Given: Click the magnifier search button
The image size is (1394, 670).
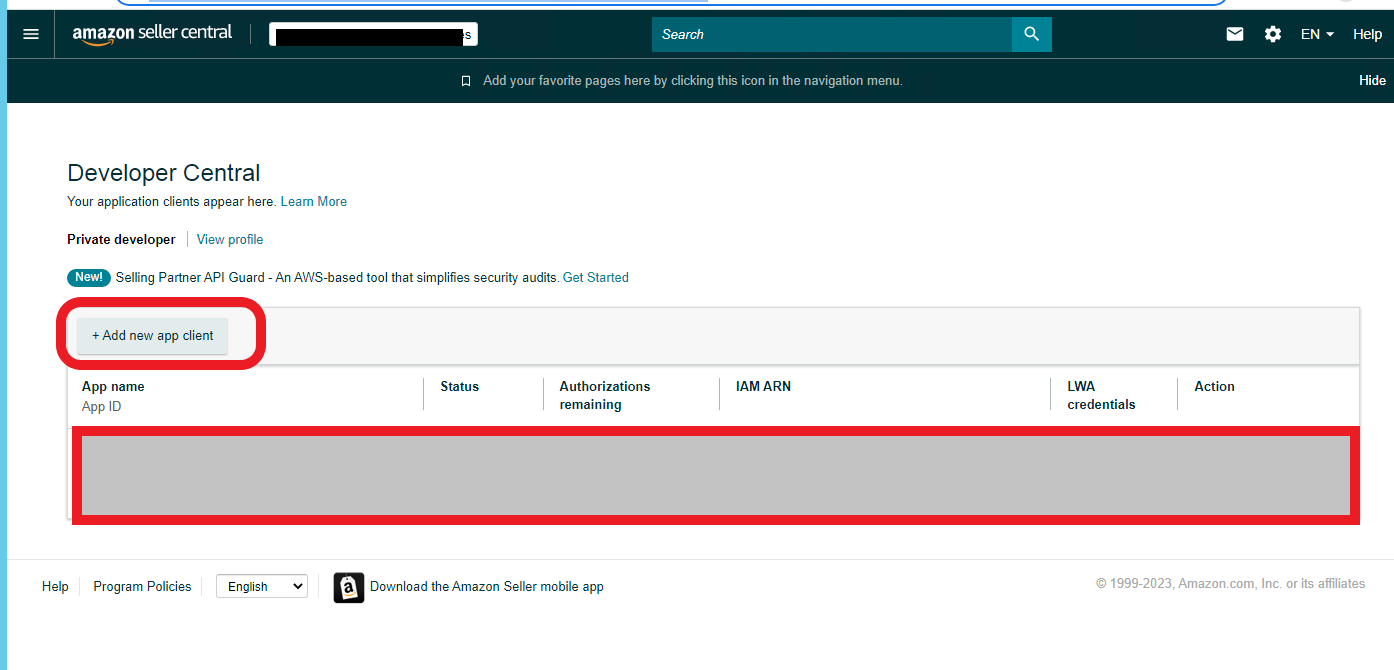Looking at the screenshot, I should point(1031,34).
